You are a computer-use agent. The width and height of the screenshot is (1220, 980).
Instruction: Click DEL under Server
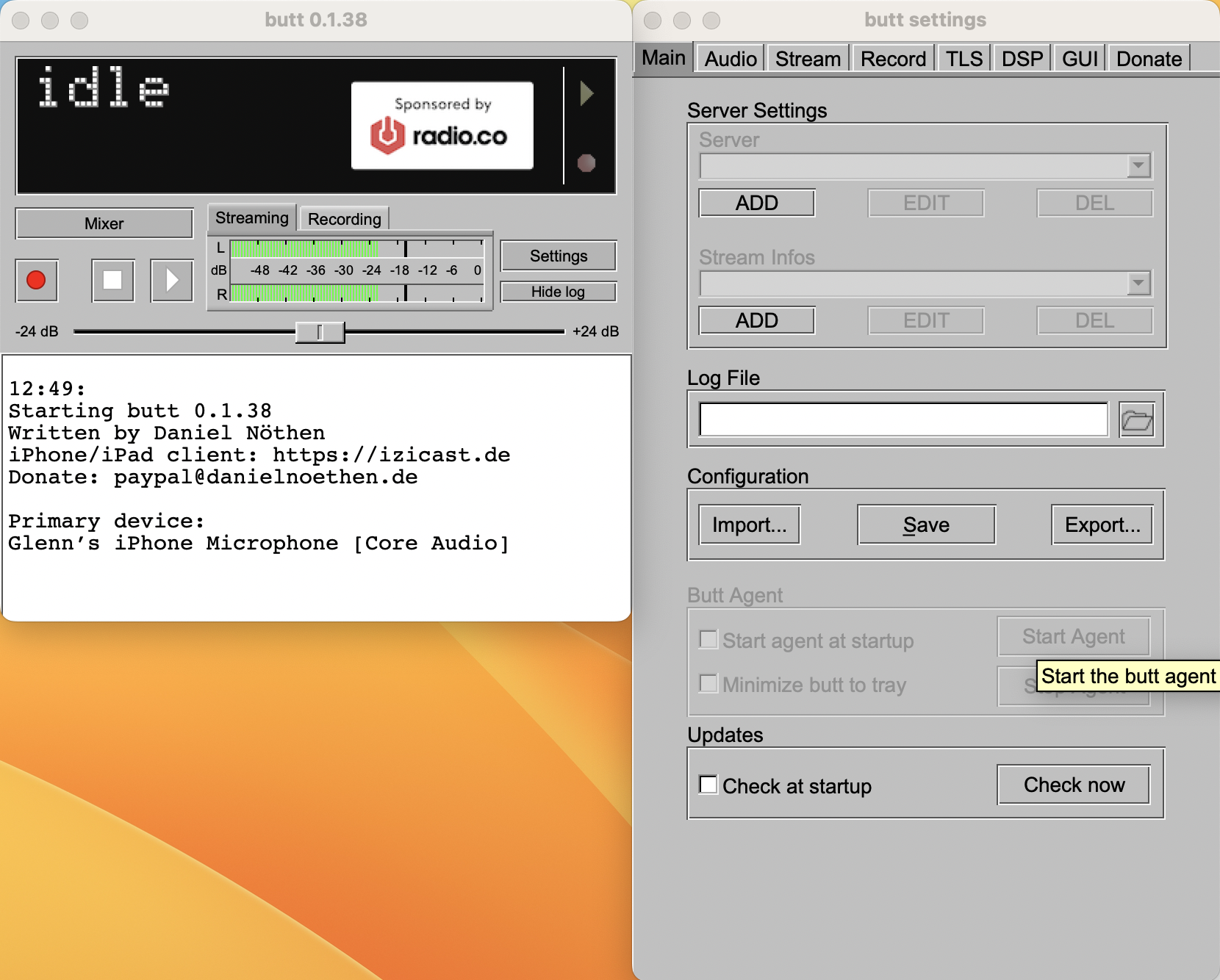pyautogui.click(x=1095, y=203)
